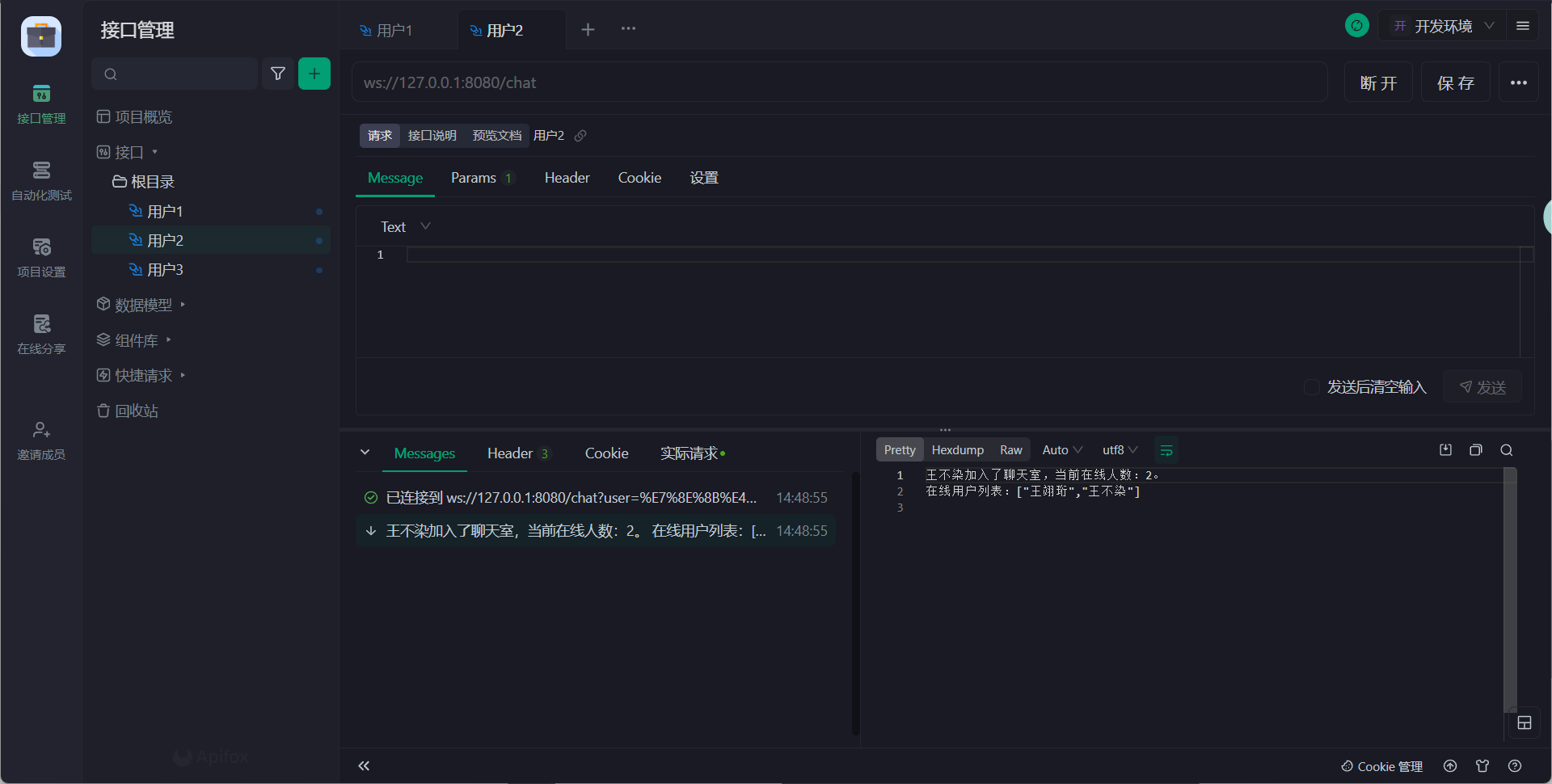1552x784 pixels.
Task: Open the 预览文档 tab
Action: 496,135
